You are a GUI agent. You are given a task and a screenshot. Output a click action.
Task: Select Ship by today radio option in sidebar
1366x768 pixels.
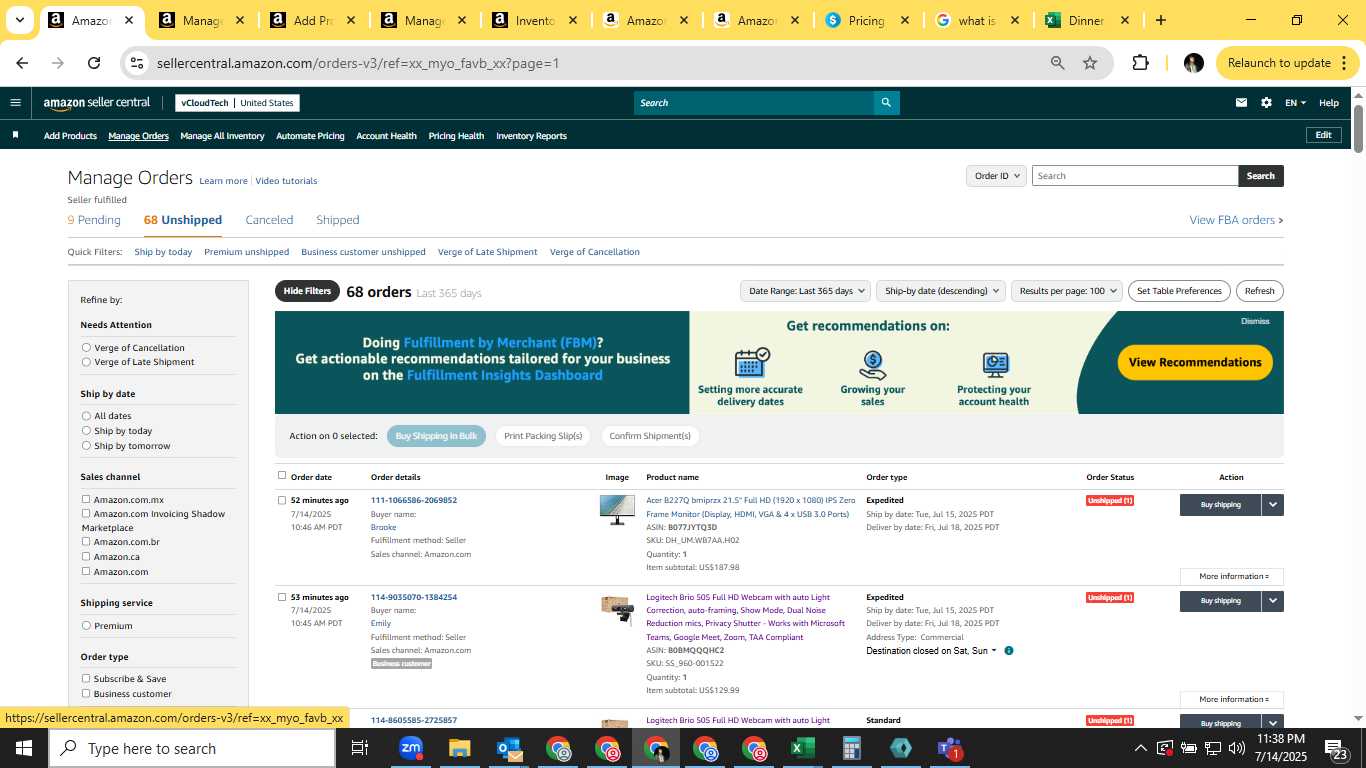pos(86,431)
